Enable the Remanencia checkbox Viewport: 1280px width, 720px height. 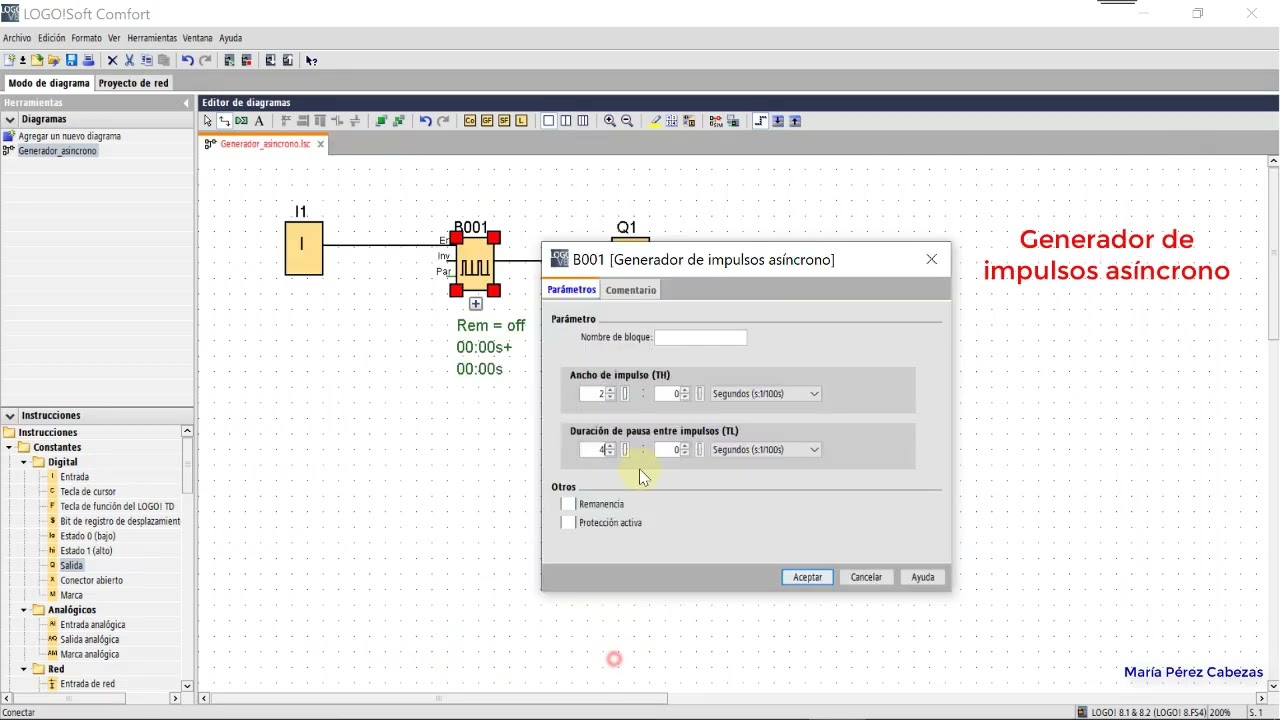pyautogui.click(x=568, y=504)
